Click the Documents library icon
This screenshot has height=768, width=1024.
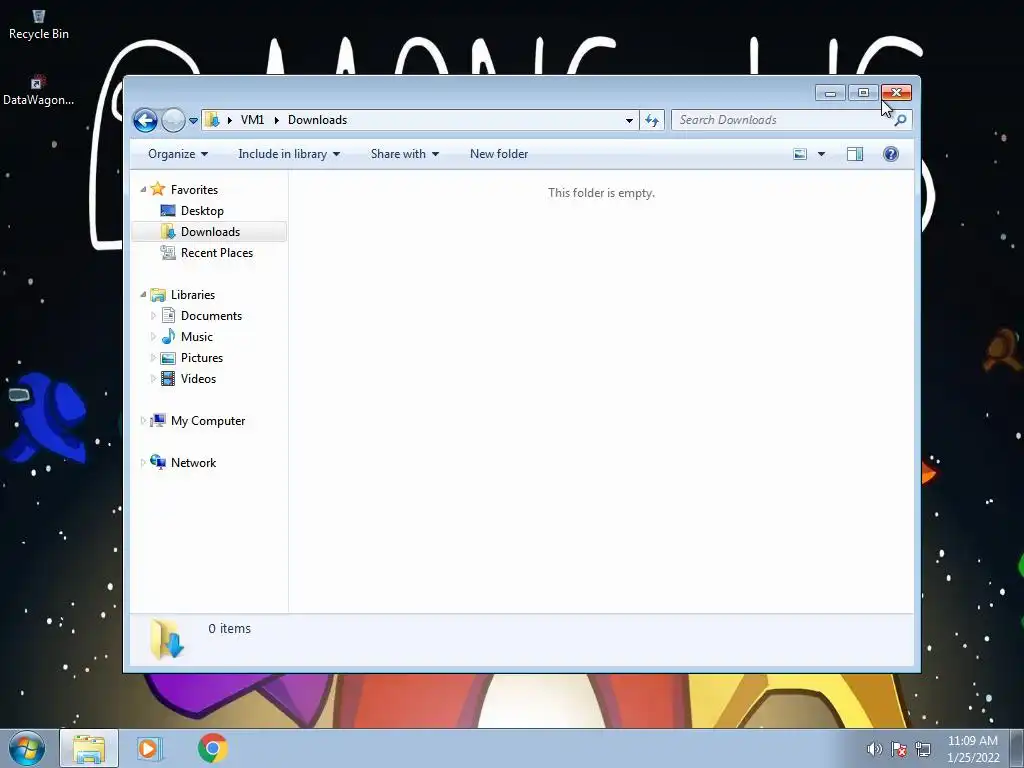[x=168, y=315]
